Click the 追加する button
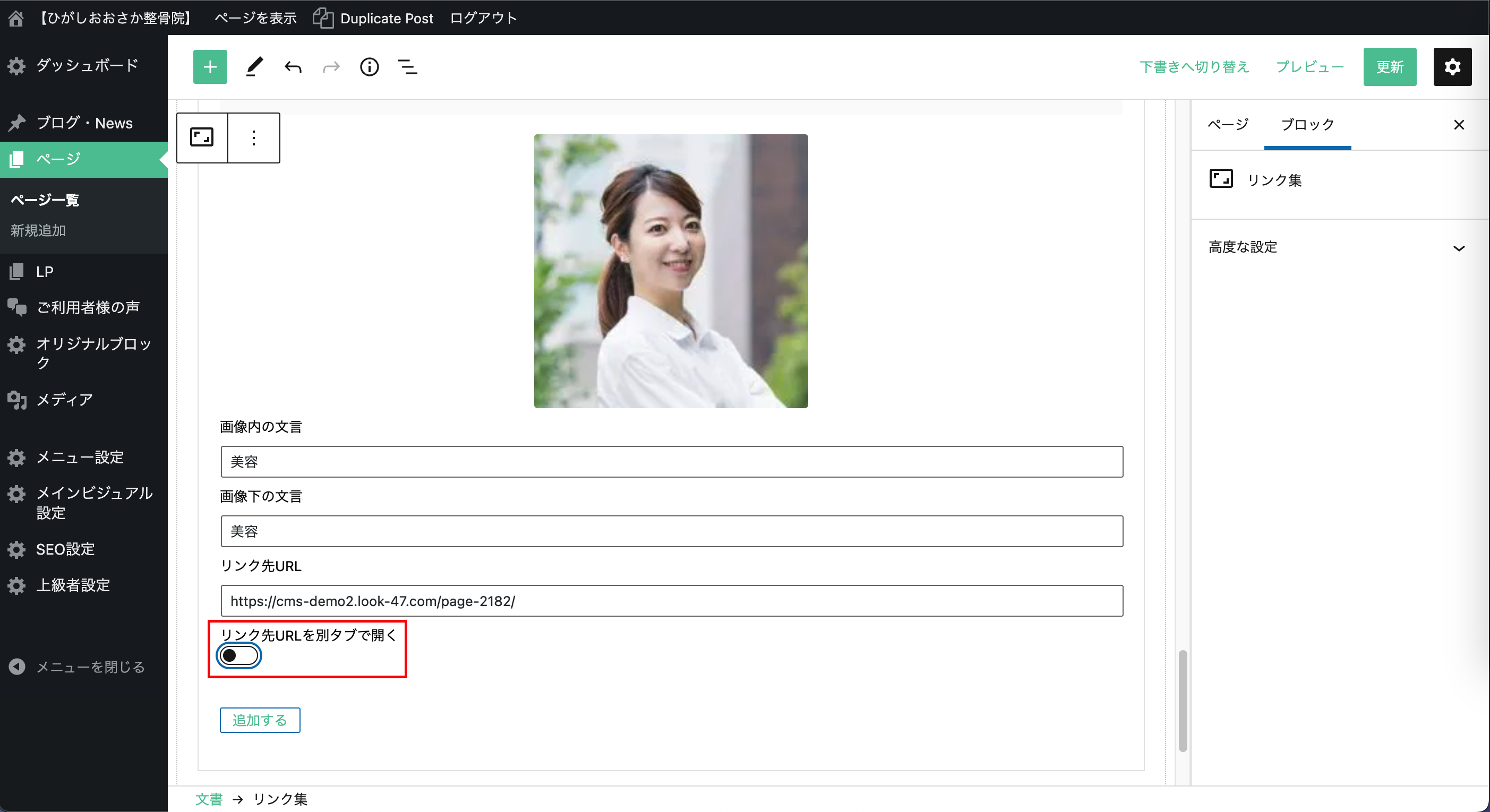Image resolution: width=1490 pixels, height=812 pixels. pyautogui.click(x=260, y=720)
